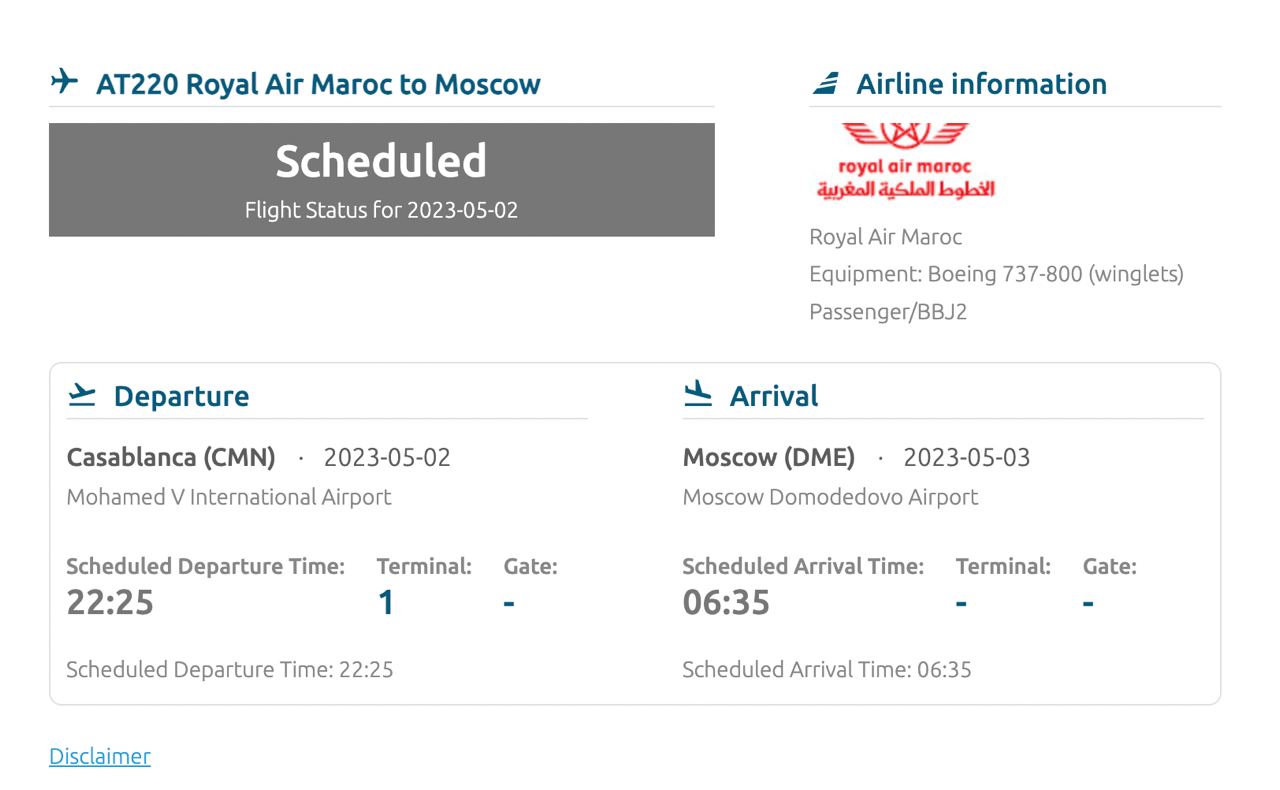Click the large 22:25 departure time

click(110, 603)
